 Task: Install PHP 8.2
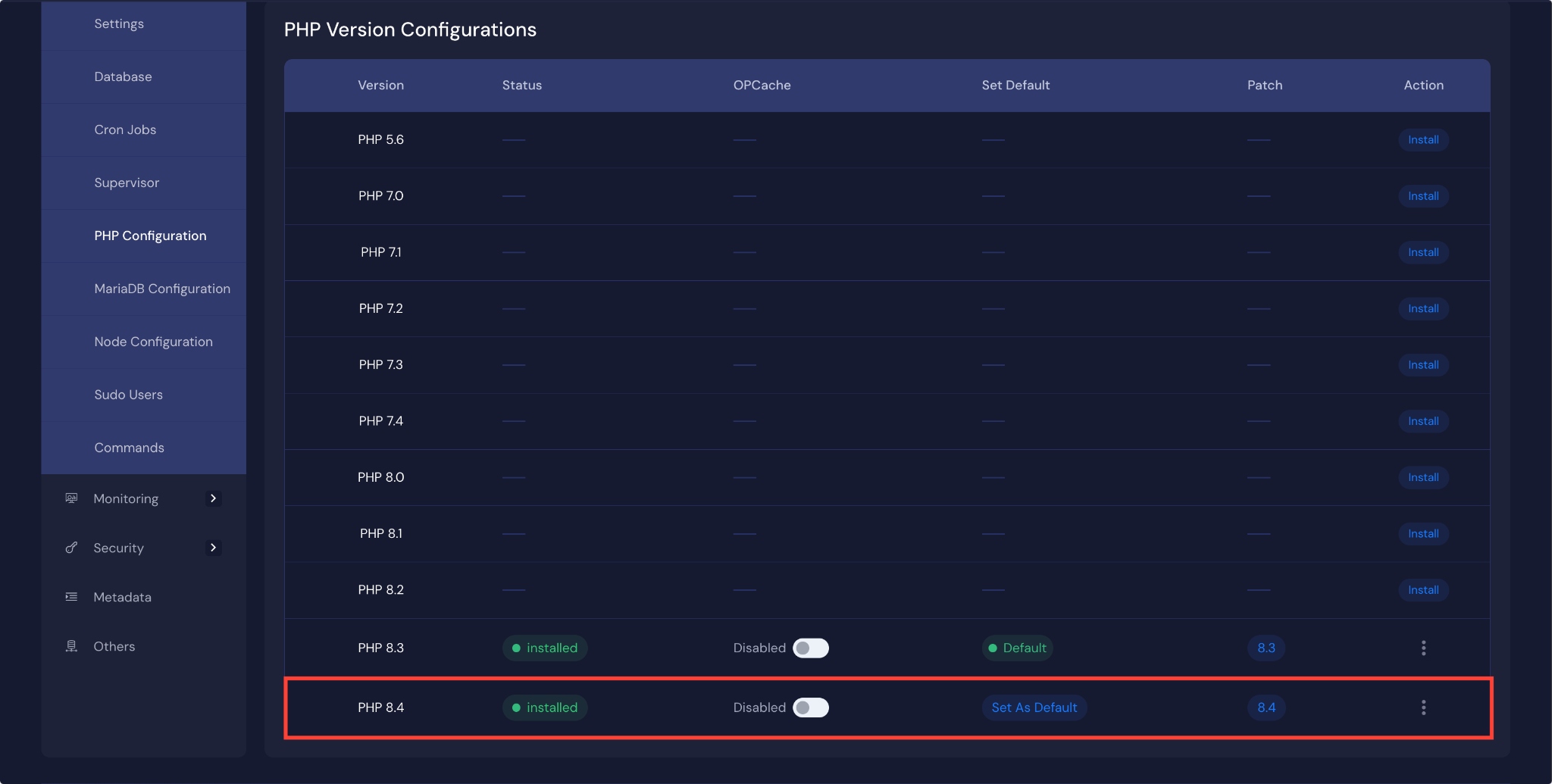1423,590
